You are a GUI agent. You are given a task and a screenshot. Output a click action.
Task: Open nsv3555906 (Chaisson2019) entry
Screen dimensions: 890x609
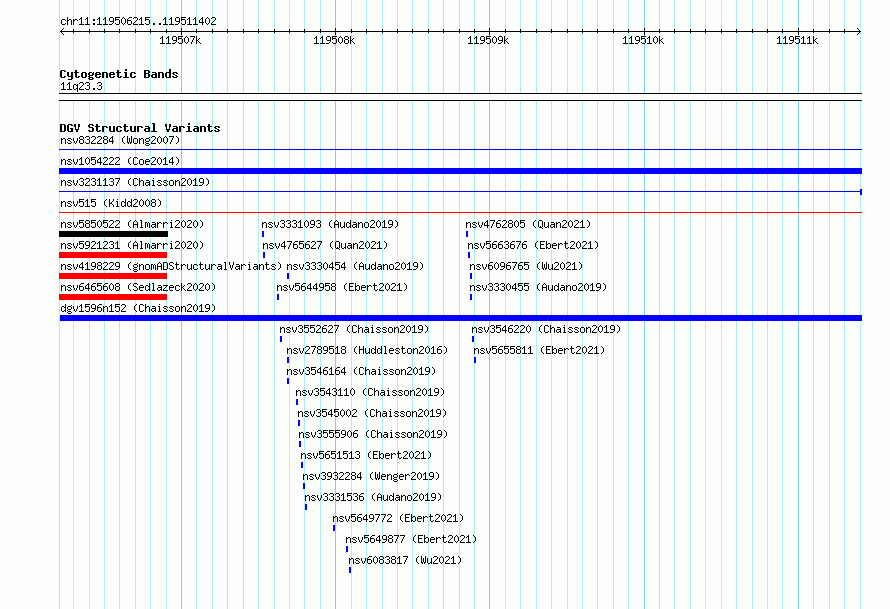[x=373, y=434]
